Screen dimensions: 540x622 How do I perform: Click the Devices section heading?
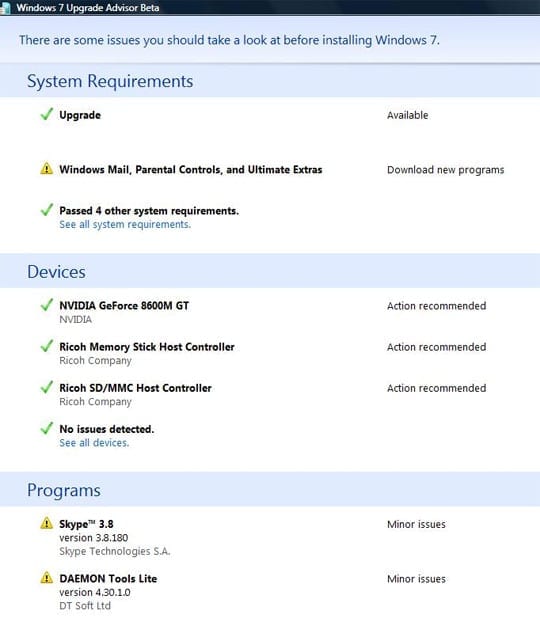tap(56, 272)
